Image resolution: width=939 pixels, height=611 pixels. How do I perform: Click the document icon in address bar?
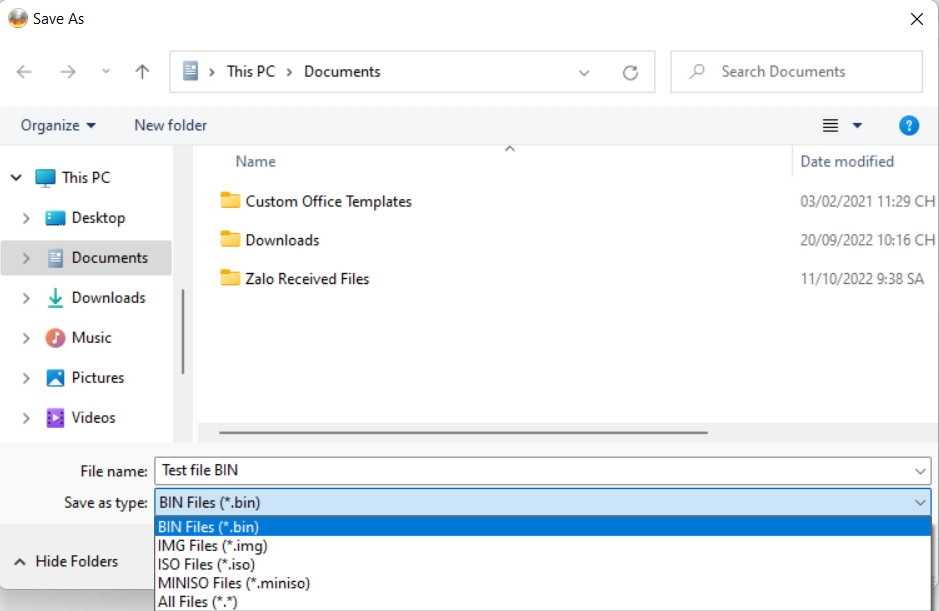pos(190,71)
